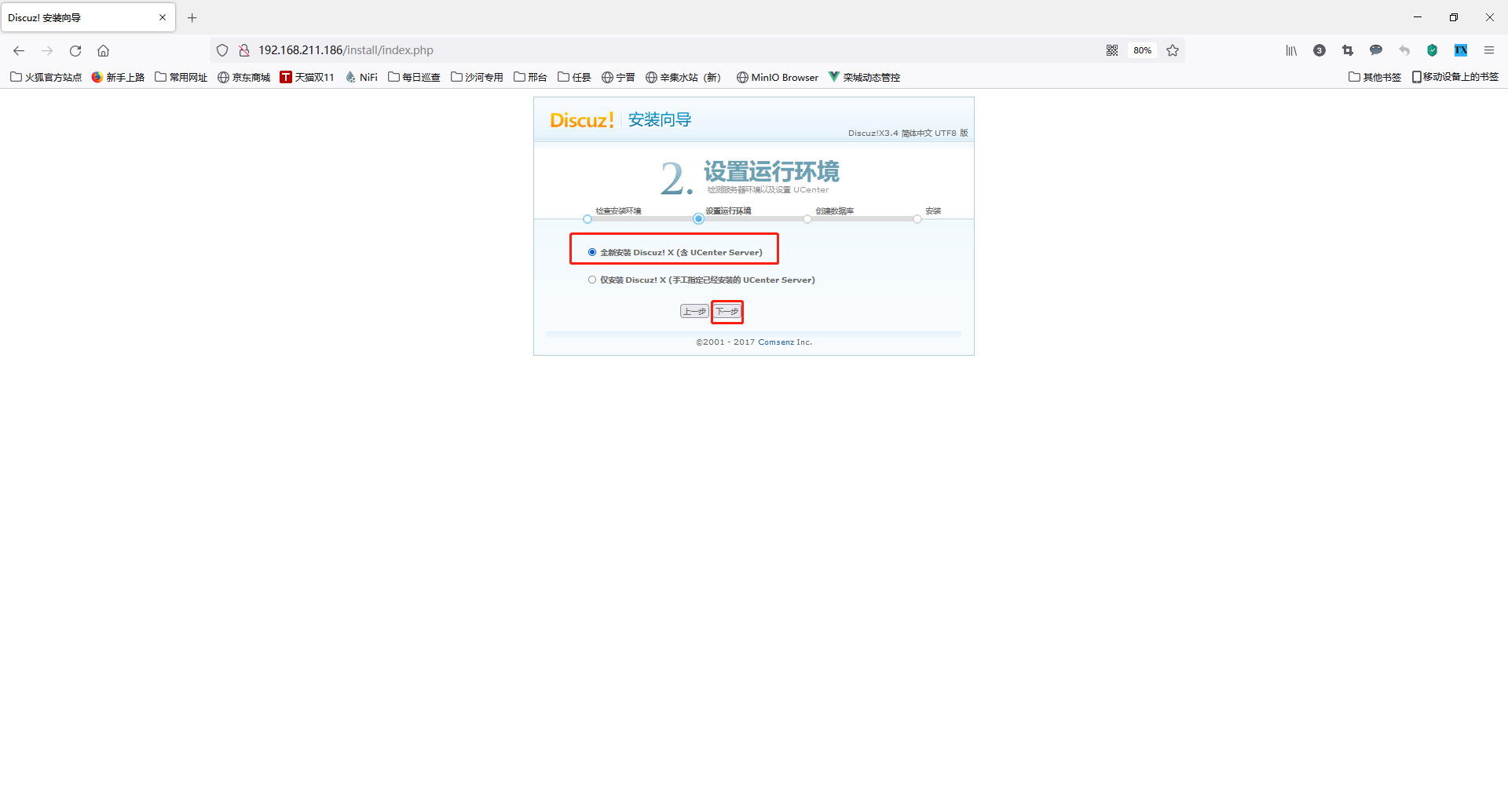The height and width of the screenshot is (812, 1508).
Task: Bookmark this page with the star
Action: tap(1173, 50)
